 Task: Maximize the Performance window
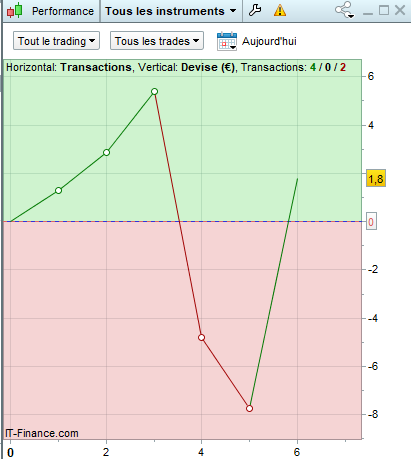point(384,10)
